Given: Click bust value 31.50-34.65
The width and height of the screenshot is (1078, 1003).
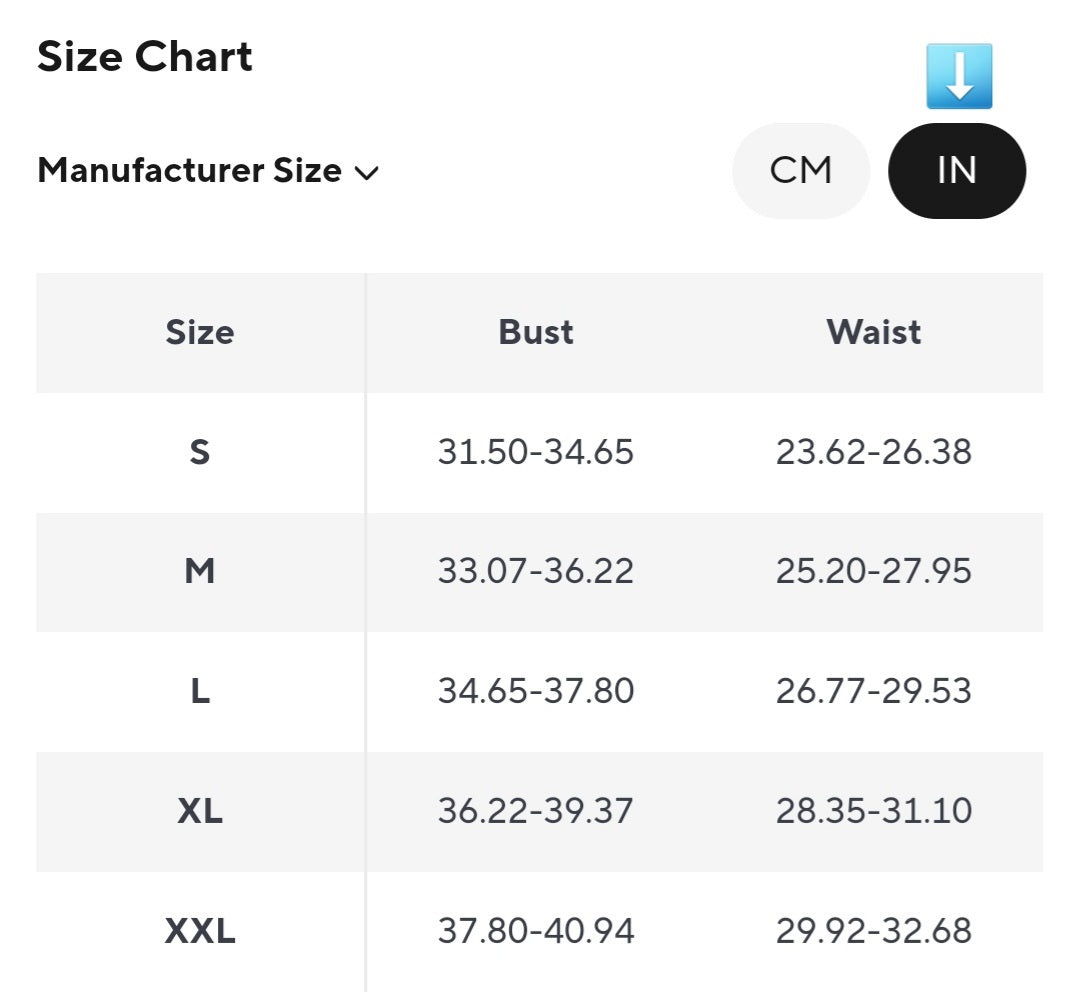Looking at the screenshot, I should pos(536,452).
